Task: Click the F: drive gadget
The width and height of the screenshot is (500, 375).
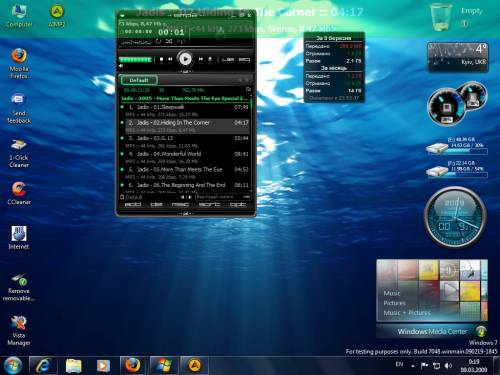Action: coord(457,169)
